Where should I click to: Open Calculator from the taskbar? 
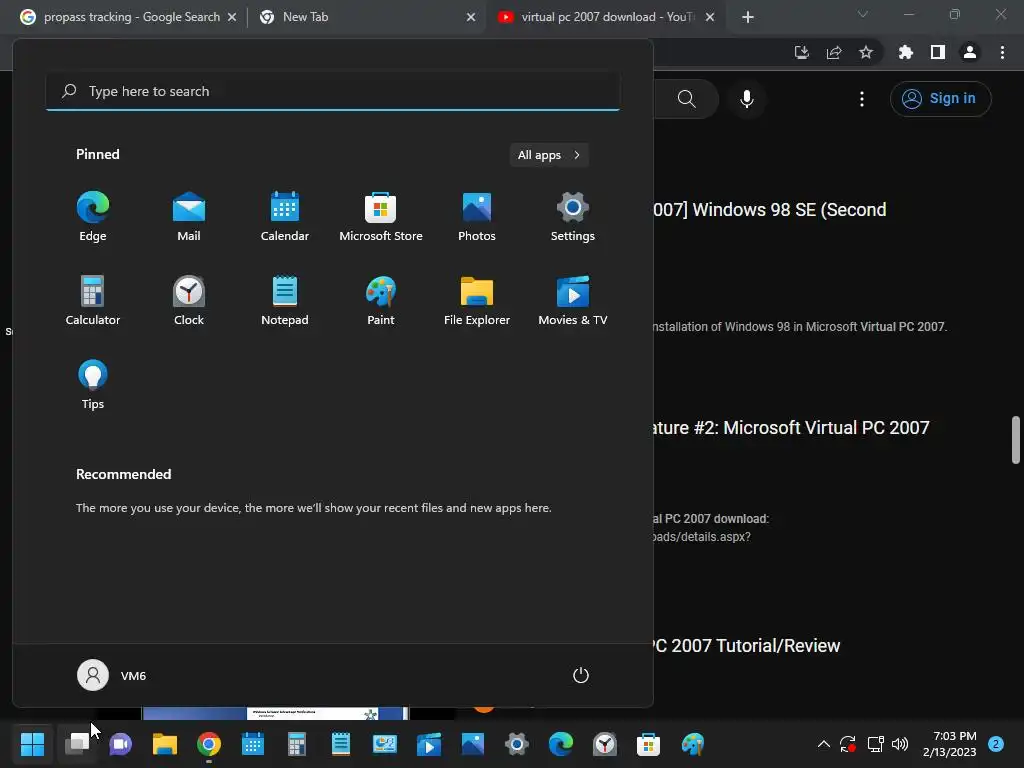click(297, 744)
